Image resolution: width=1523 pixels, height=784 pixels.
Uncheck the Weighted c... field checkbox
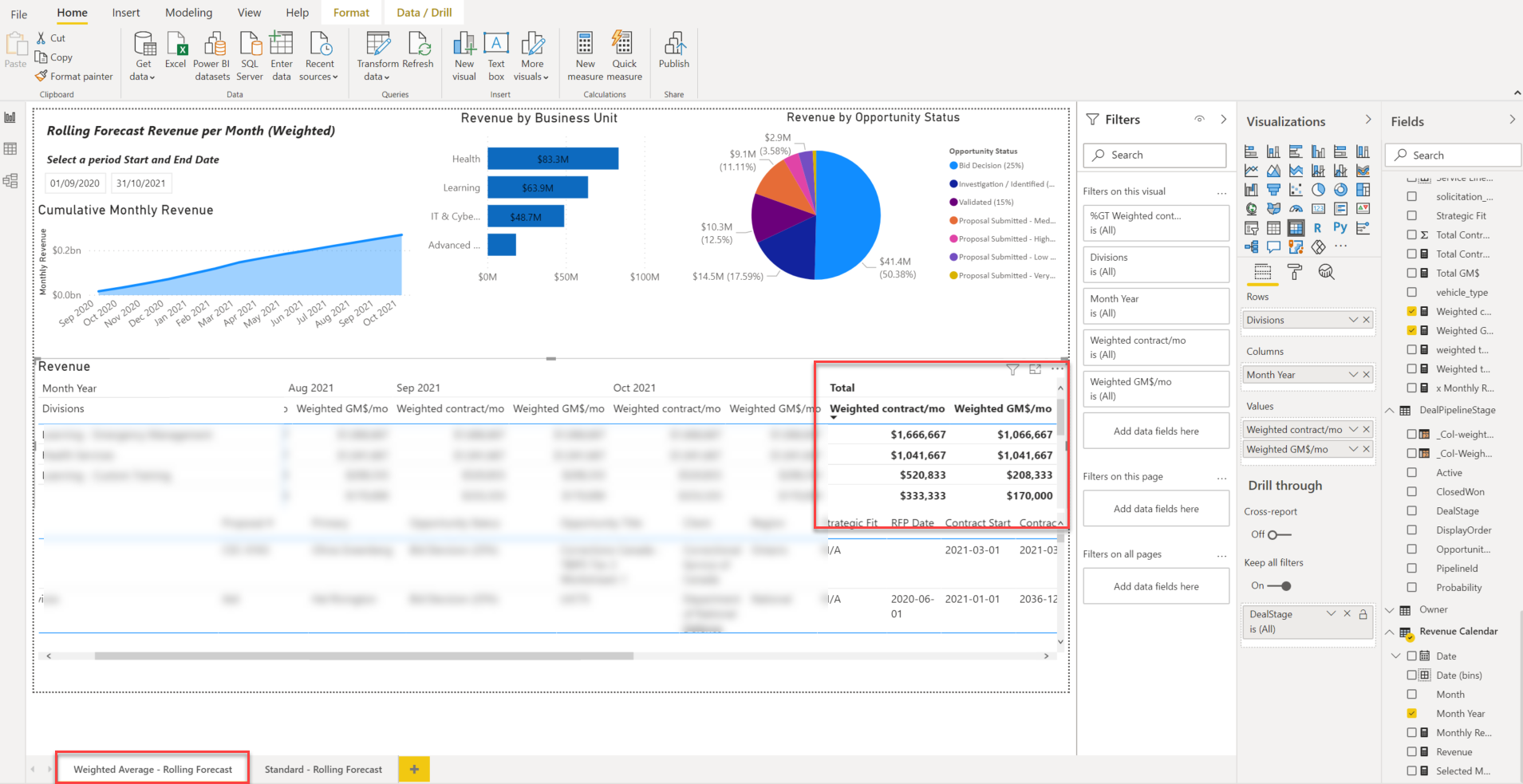pyautogui.click(x=1411, y=311)
